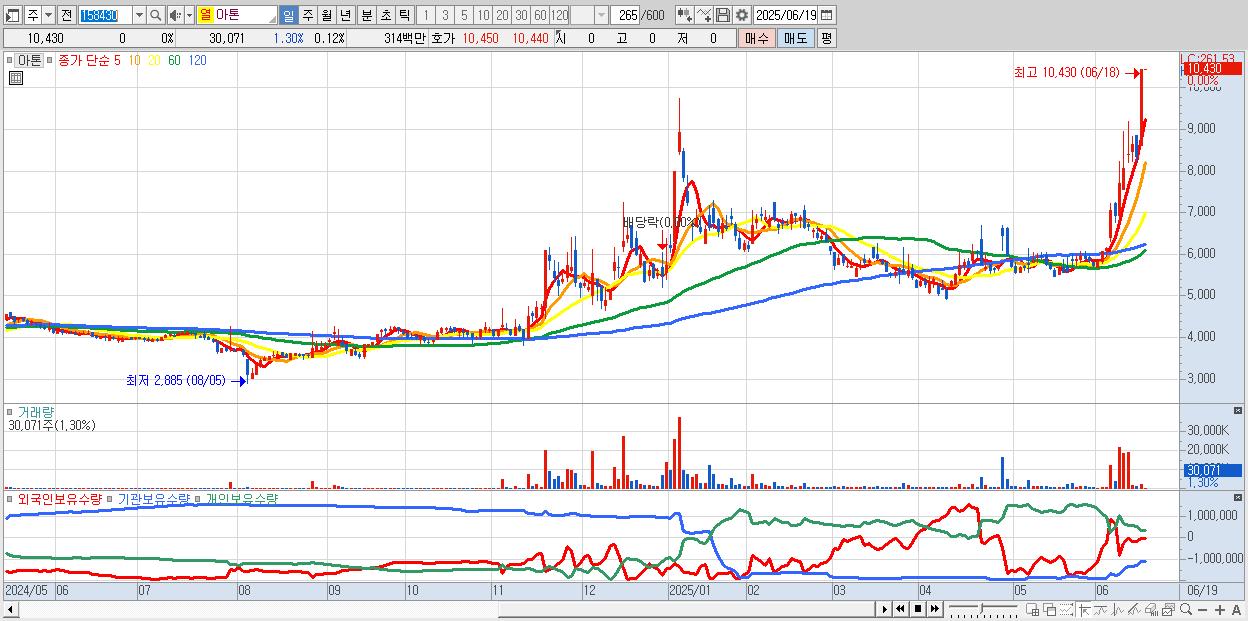Viewport: 1248px width, 621px height.
Task: Choose the 30 interval button
Action: (x=521, y=15)
